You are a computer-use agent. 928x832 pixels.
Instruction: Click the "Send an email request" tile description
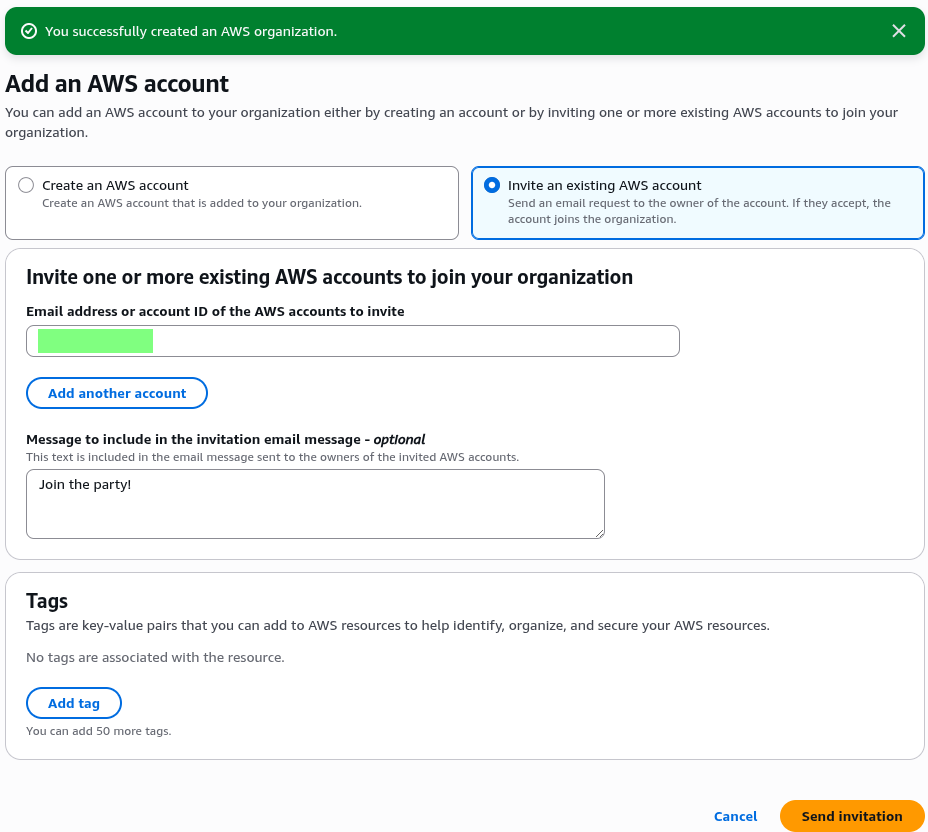[698, 210]
